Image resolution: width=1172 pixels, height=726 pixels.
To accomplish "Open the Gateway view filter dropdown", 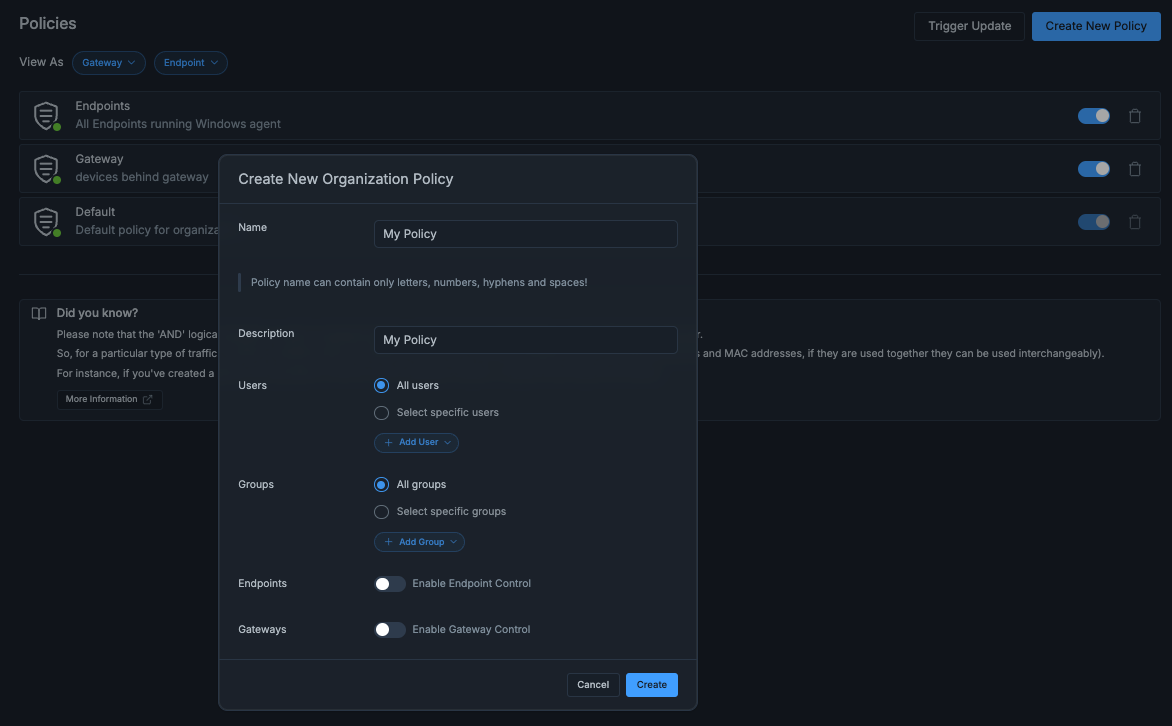I will click(x=108, y=62).
